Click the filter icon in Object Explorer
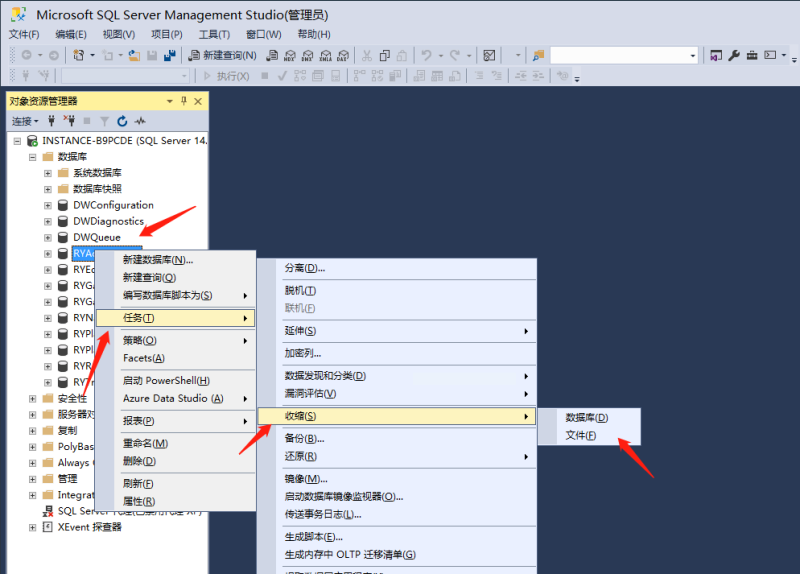 (105, 121)
